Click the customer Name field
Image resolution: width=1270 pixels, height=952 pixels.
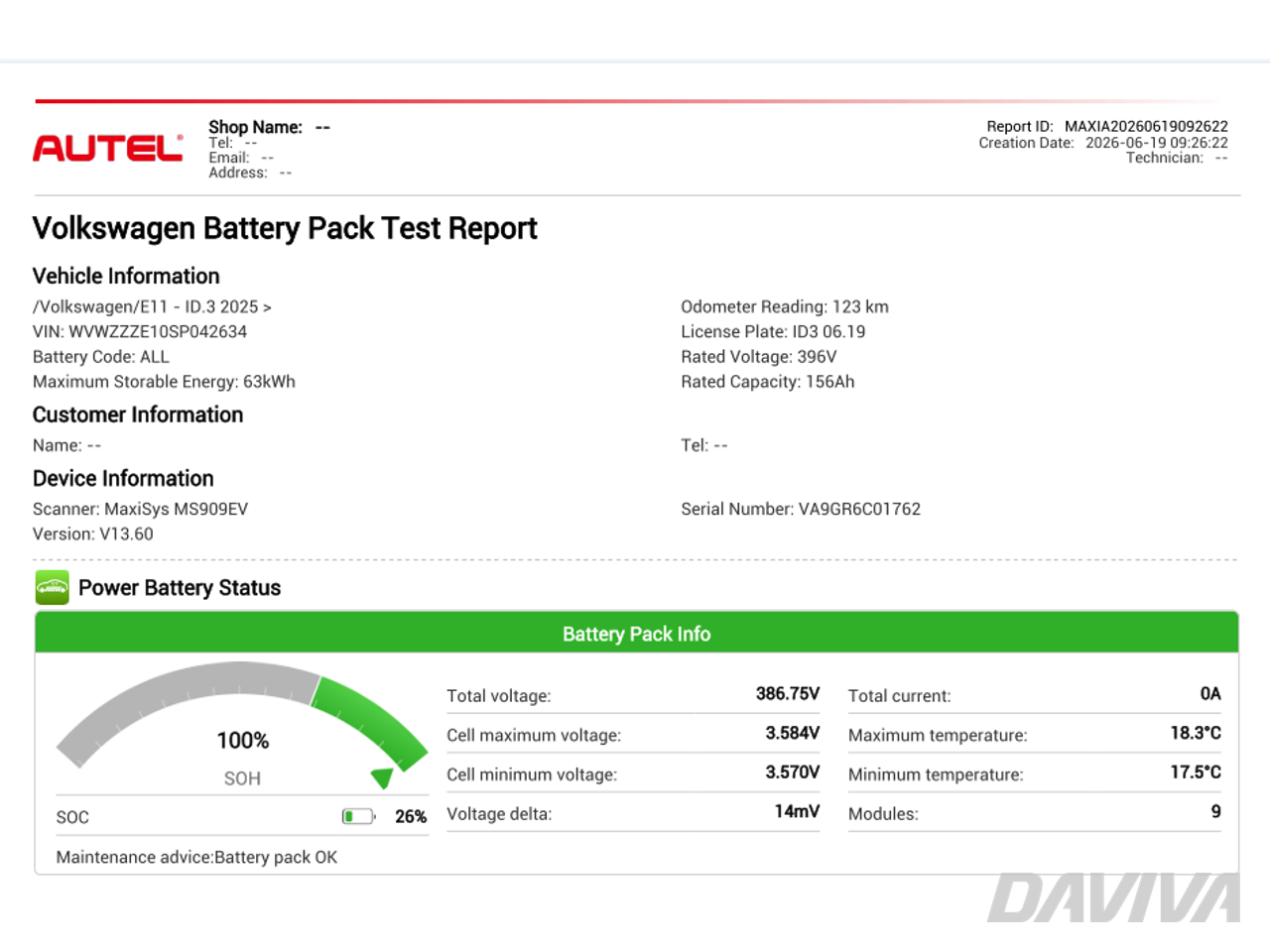point(67,445)
